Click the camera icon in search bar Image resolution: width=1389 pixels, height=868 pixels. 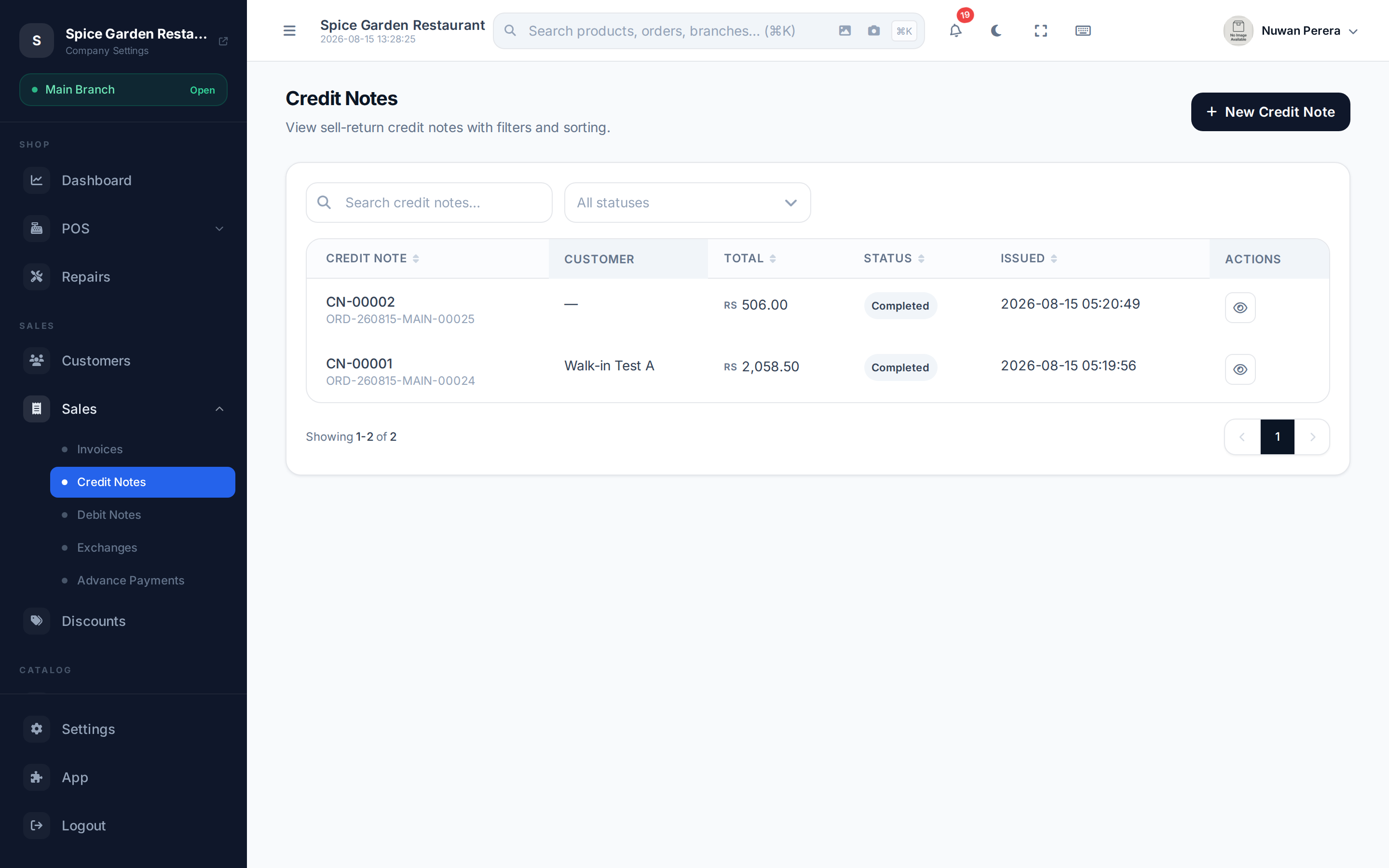coord(873,31)
